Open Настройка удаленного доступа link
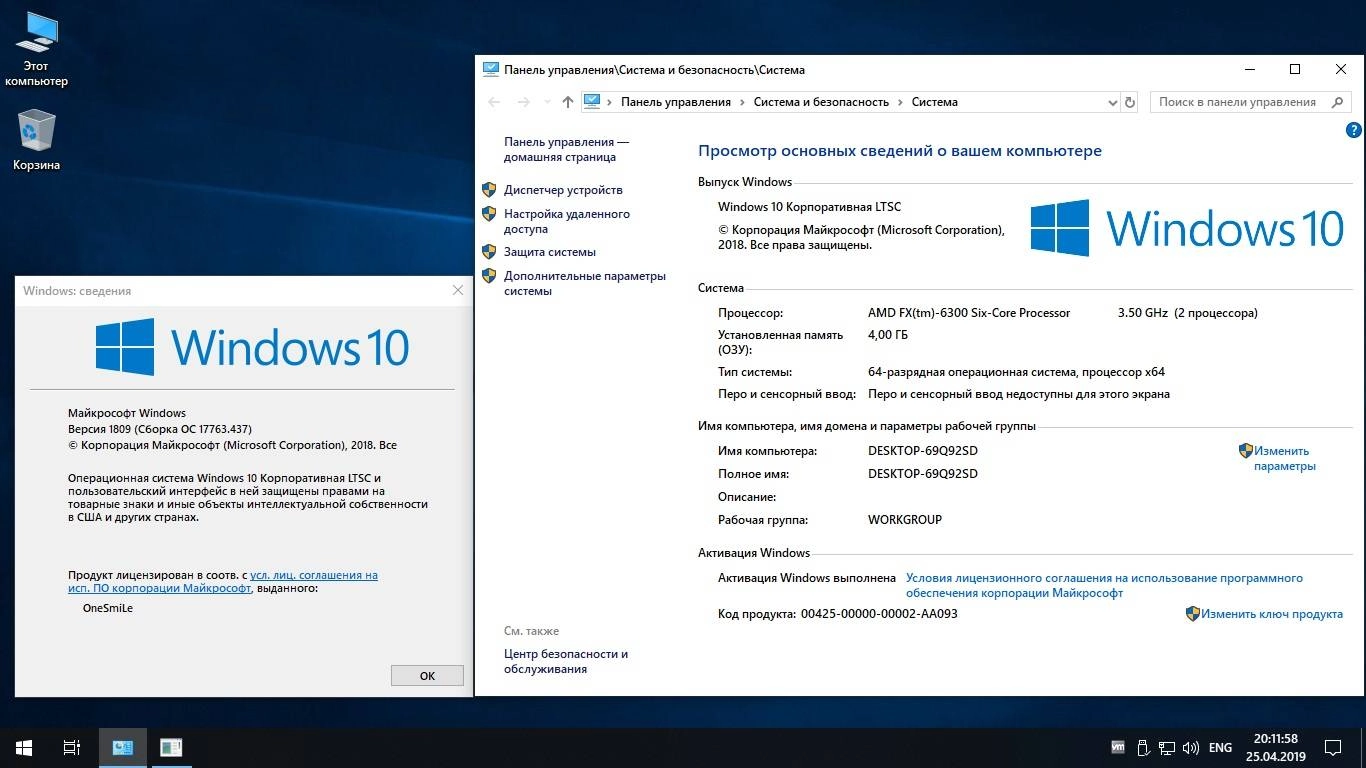 coord(567,221)
